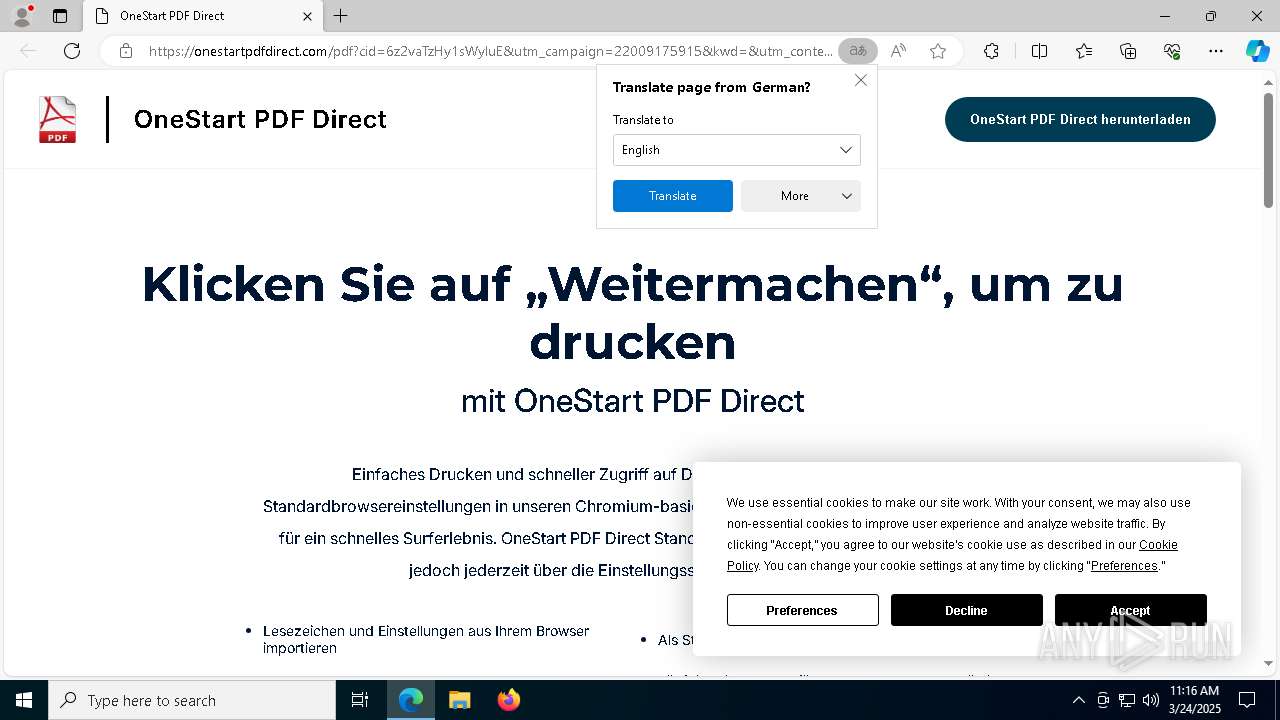Open Settings and more ellipsis menu
The height and width of the screenshot is (720, 1280).
(x=1216, y=51)
